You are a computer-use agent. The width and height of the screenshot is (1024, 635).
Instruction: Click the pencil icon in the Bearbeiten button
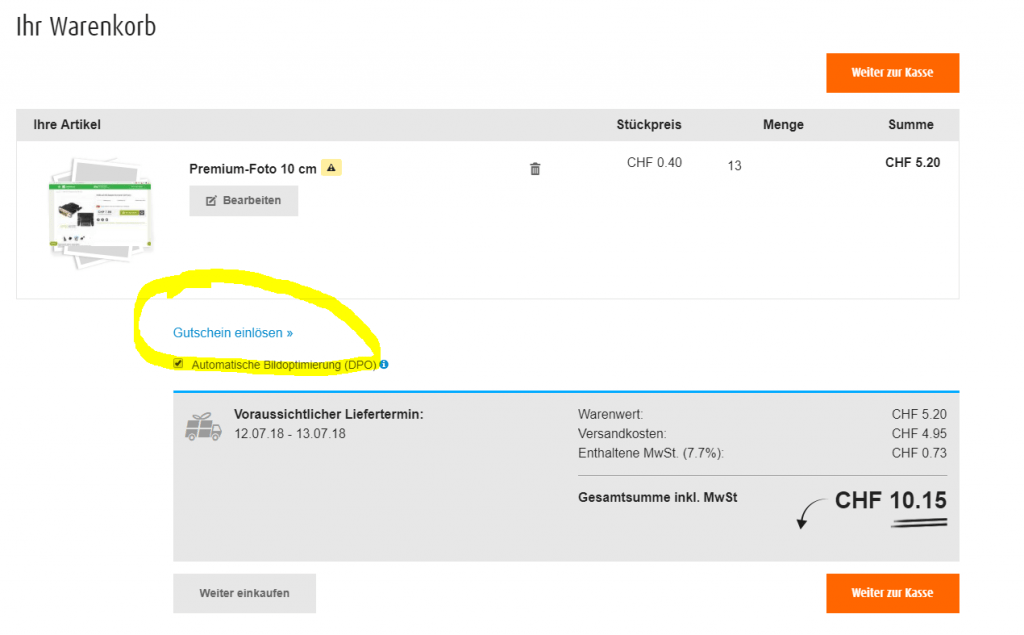(x=211, y=201)
